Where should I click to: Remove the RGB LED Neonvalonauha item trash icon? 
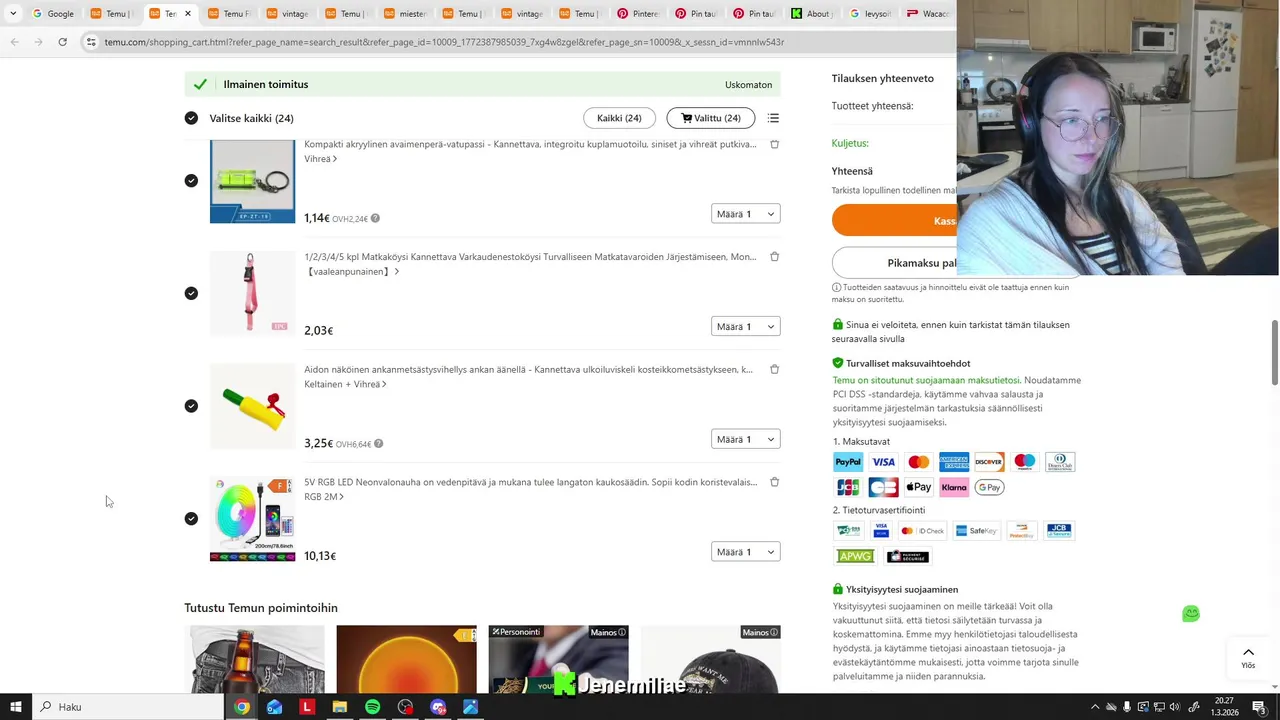[774, 482]
